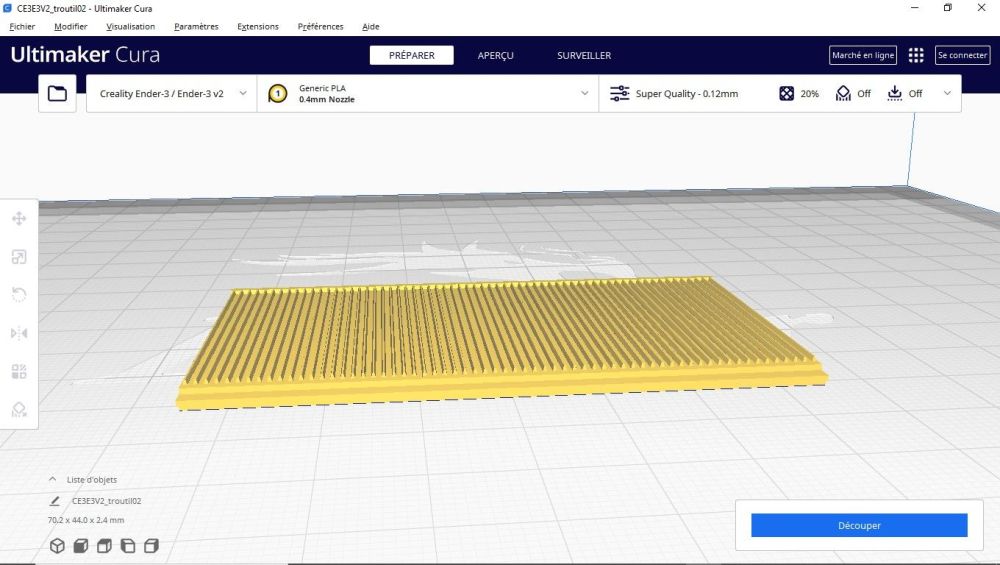Switch to the APERÇU tab
Image resolution: width=1000 pixels, height=565 pixels.
pyautogui.click(x=496, y=55)
